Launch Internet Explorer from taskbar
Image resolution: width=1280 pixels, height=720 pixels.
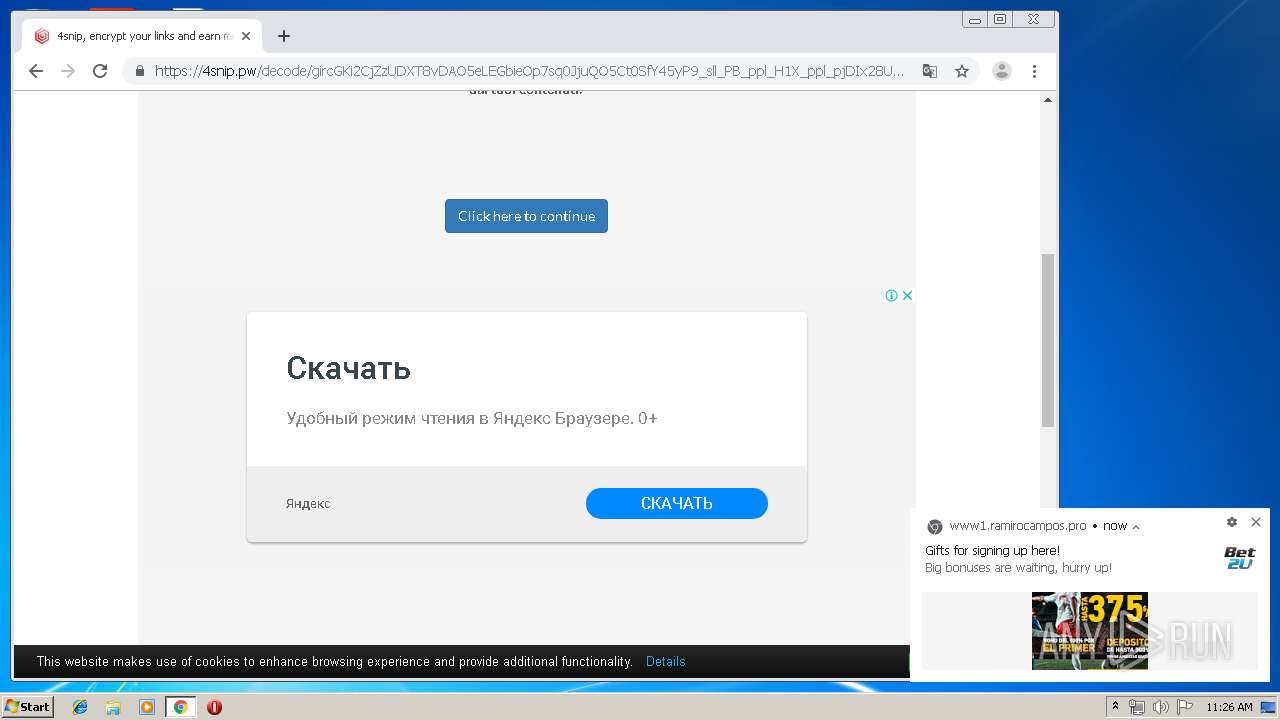80,707
